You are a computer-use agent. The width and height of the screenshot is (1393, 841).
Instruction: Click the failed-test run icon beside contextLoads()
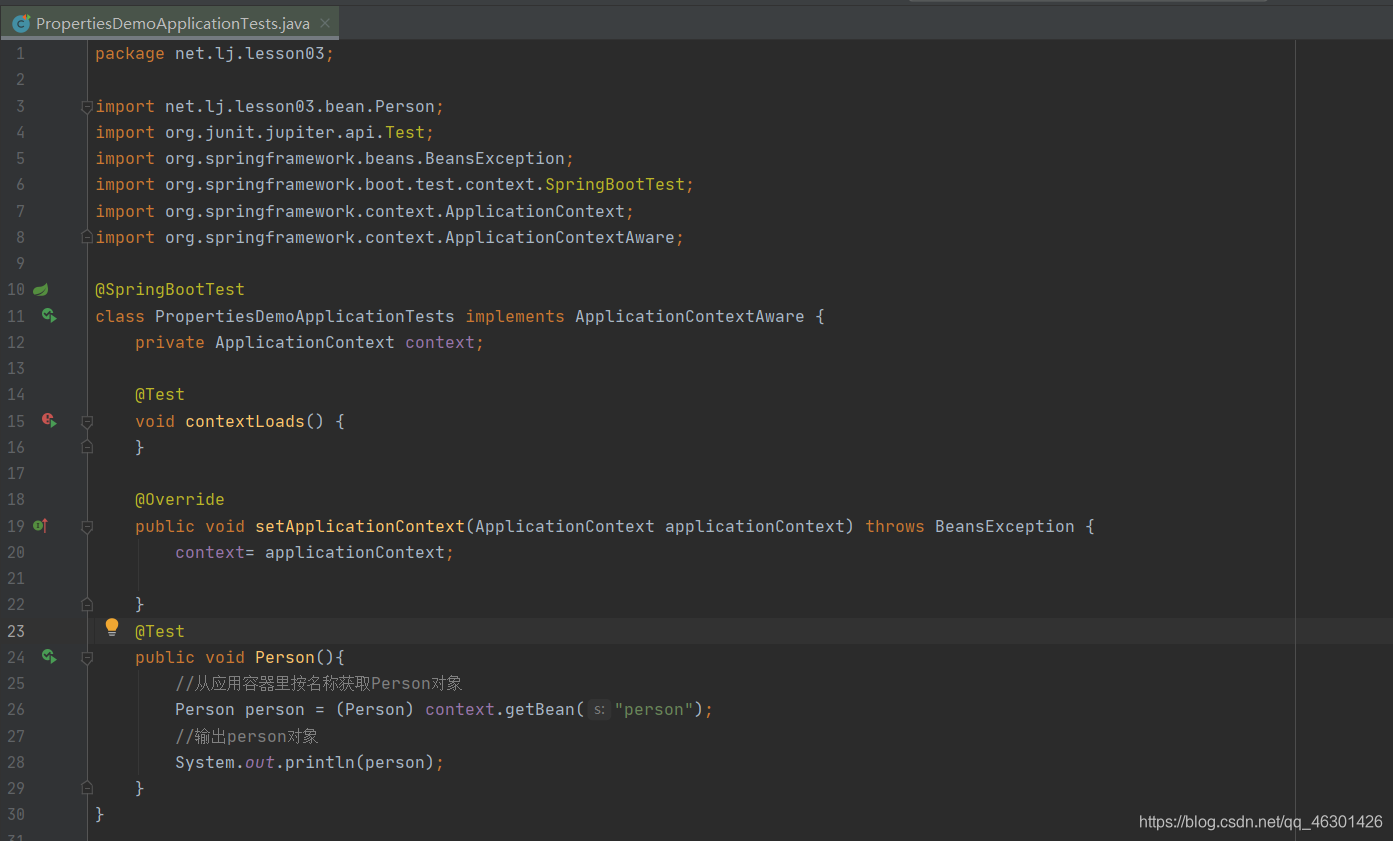pos(48,421)
